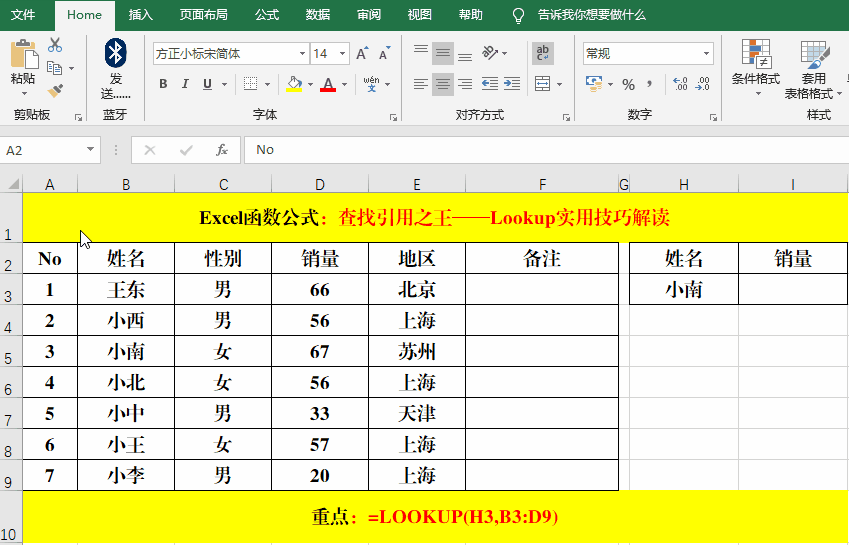Screen dimensions: 849x545
Task: Toggle middle vertical alignment
Action: [443, 54]
